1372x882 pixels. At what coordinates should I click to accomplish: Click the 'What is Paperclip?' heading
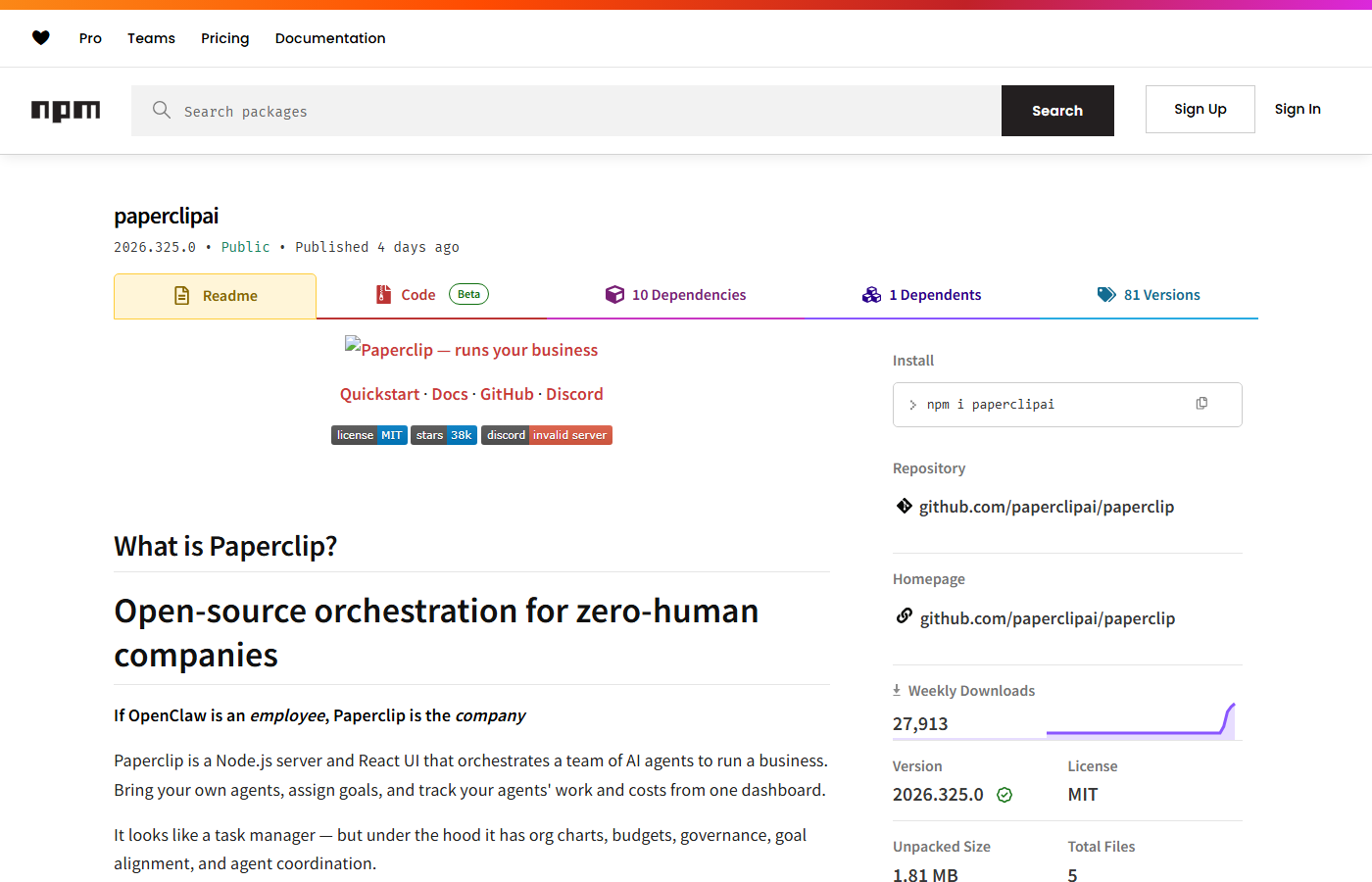pyautogui.click(x=225, y=546)
